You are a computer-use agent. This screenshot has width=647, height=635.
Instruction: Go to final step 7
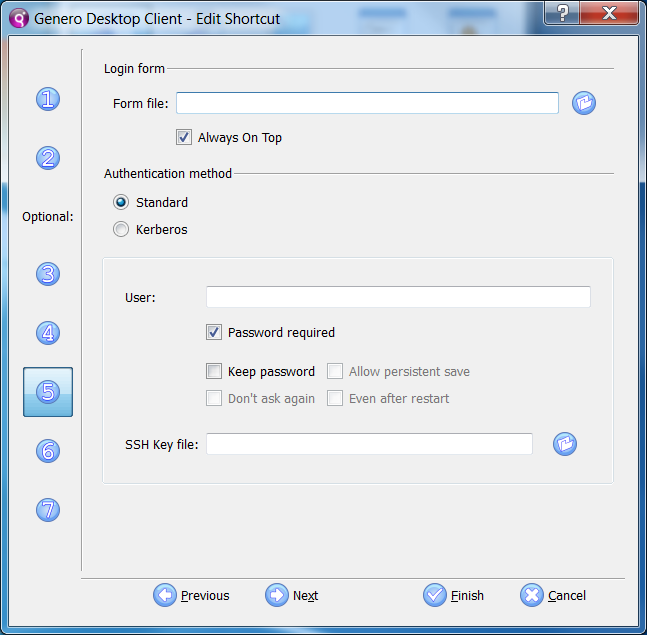point(48,510)
